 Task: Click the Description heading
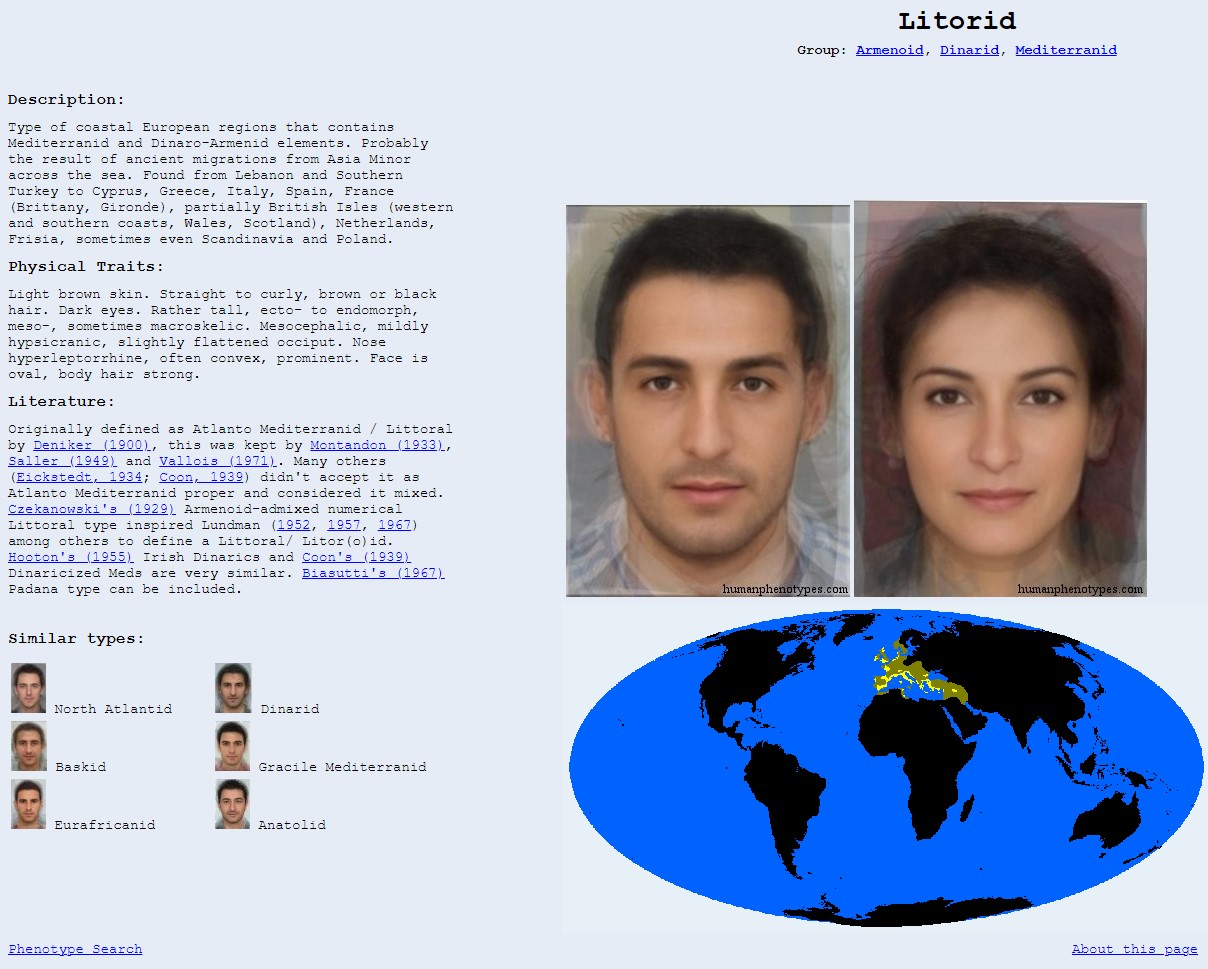(67, 100)
